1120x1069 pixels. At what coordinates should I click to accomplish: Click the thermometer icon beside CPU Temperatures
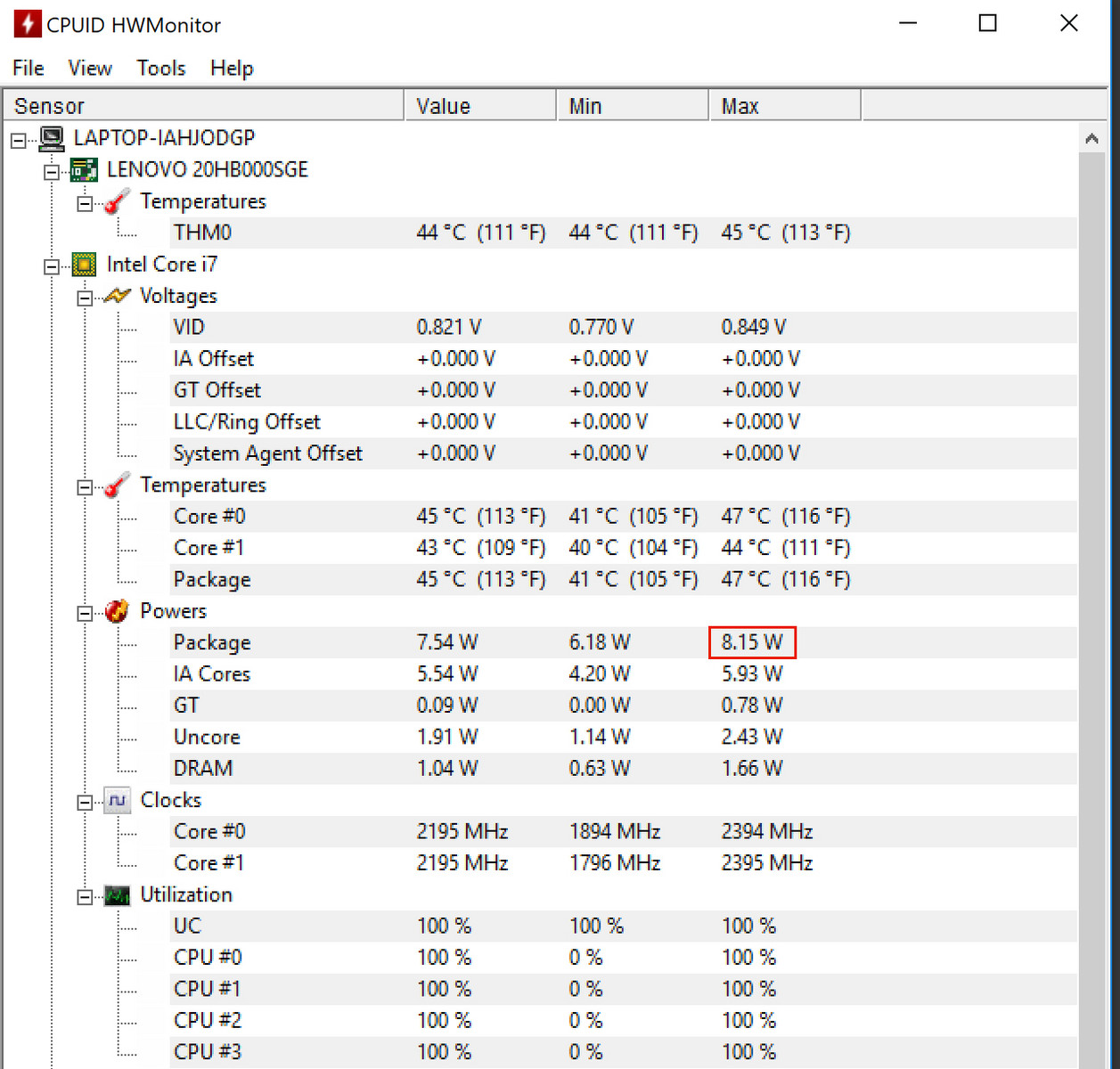click(x=118, y=485)
